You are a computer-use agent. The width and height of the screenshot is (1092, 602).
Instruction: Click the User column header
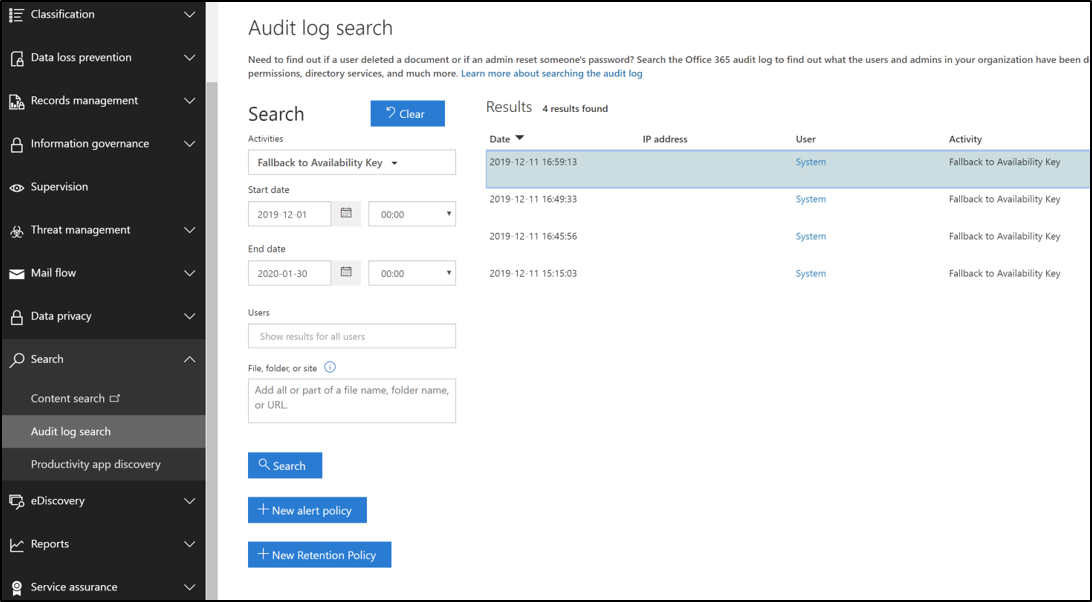(806, 139)
